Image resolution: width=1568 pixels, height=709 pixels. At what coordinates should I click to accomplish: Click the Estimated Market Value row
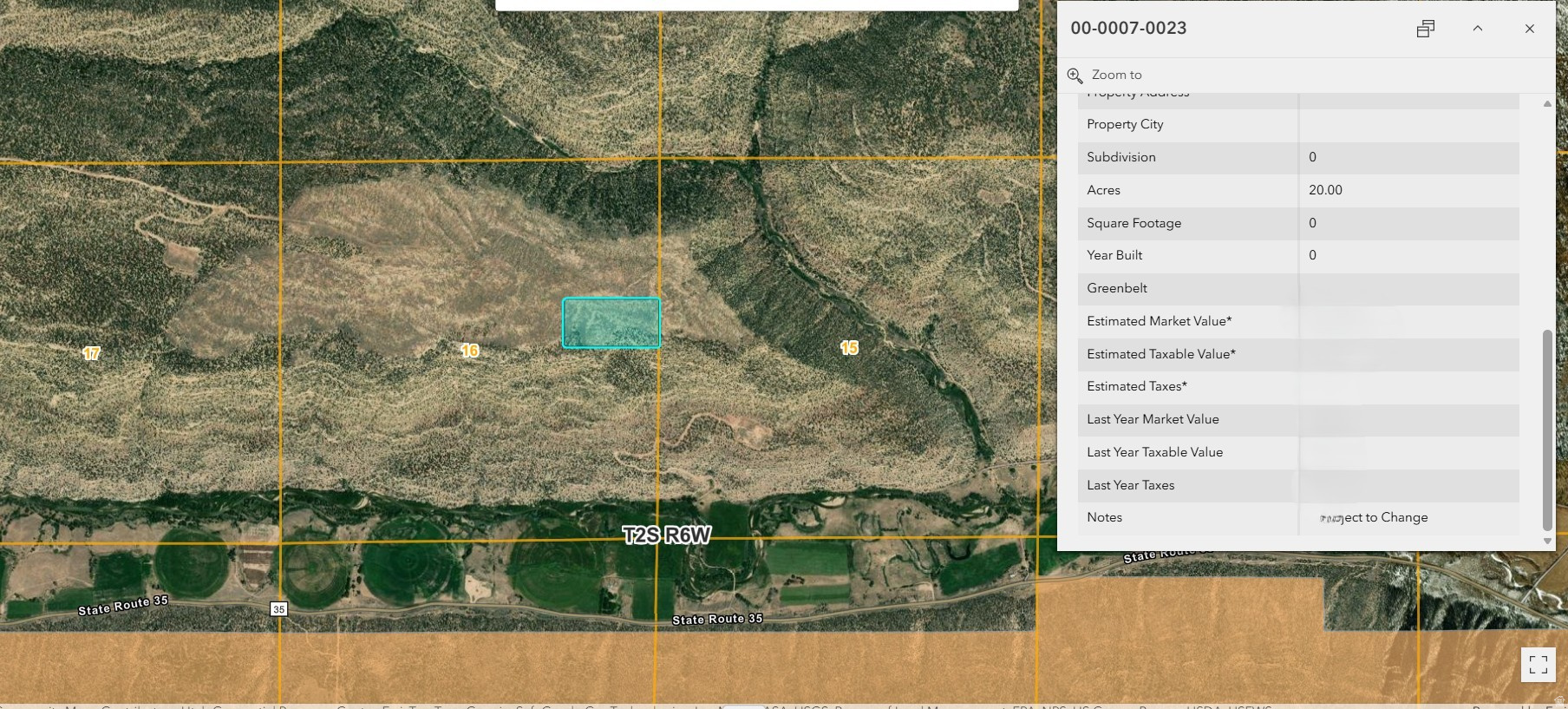(x=1297, y=321)
